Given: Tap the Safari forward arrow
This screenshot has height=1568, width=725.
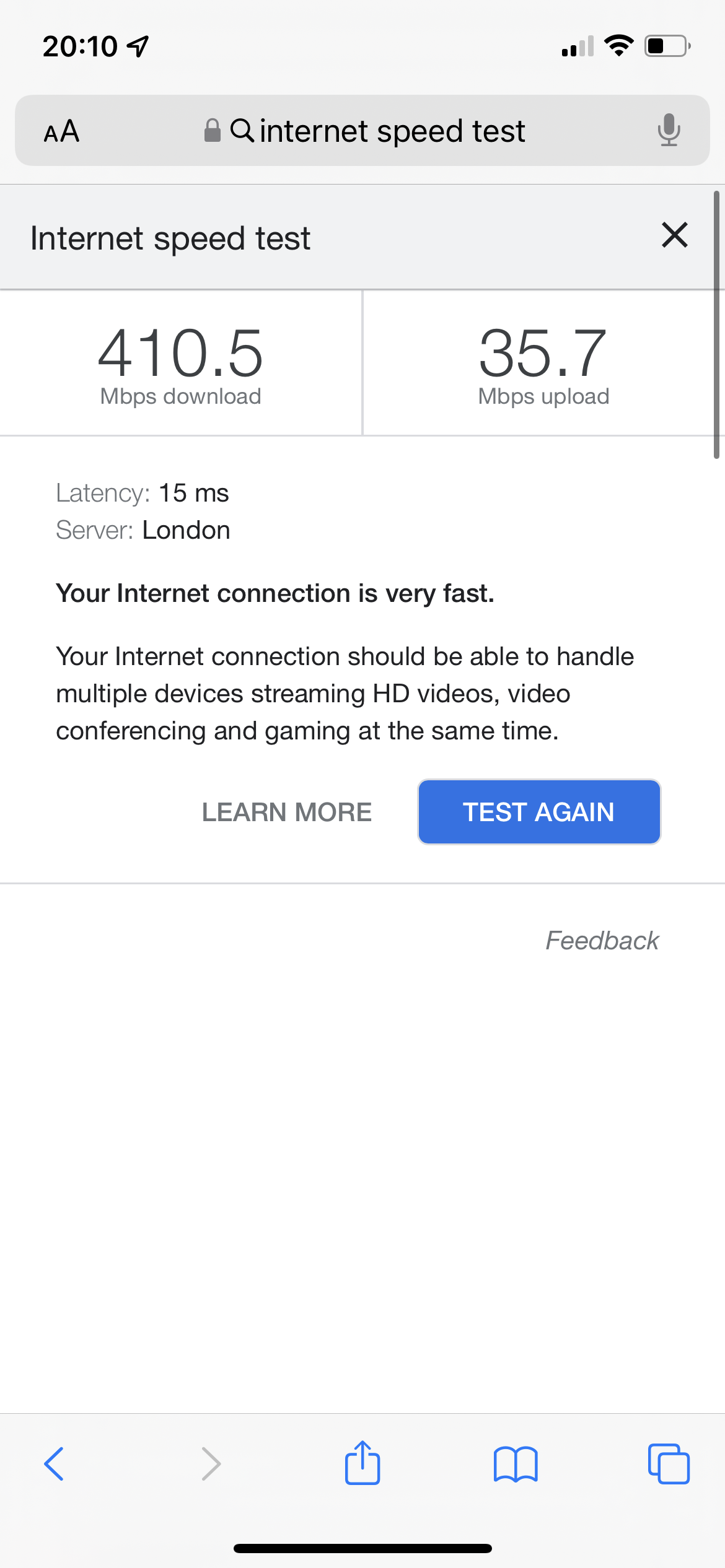Looking at the screenshot, I should (211, 1464).
